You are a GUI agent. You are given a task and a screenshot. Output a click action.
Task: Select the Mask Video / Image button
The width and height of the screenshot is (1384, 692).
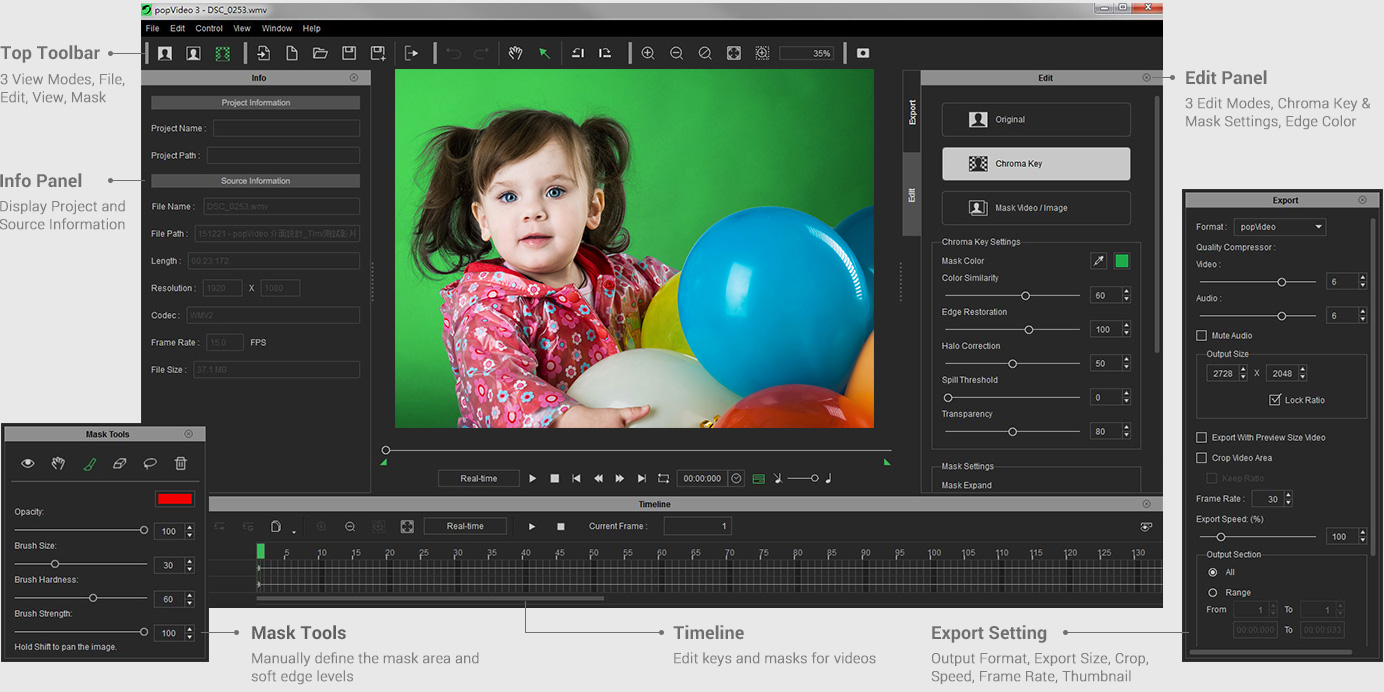pyautogui.click(x=1036, y=208)
